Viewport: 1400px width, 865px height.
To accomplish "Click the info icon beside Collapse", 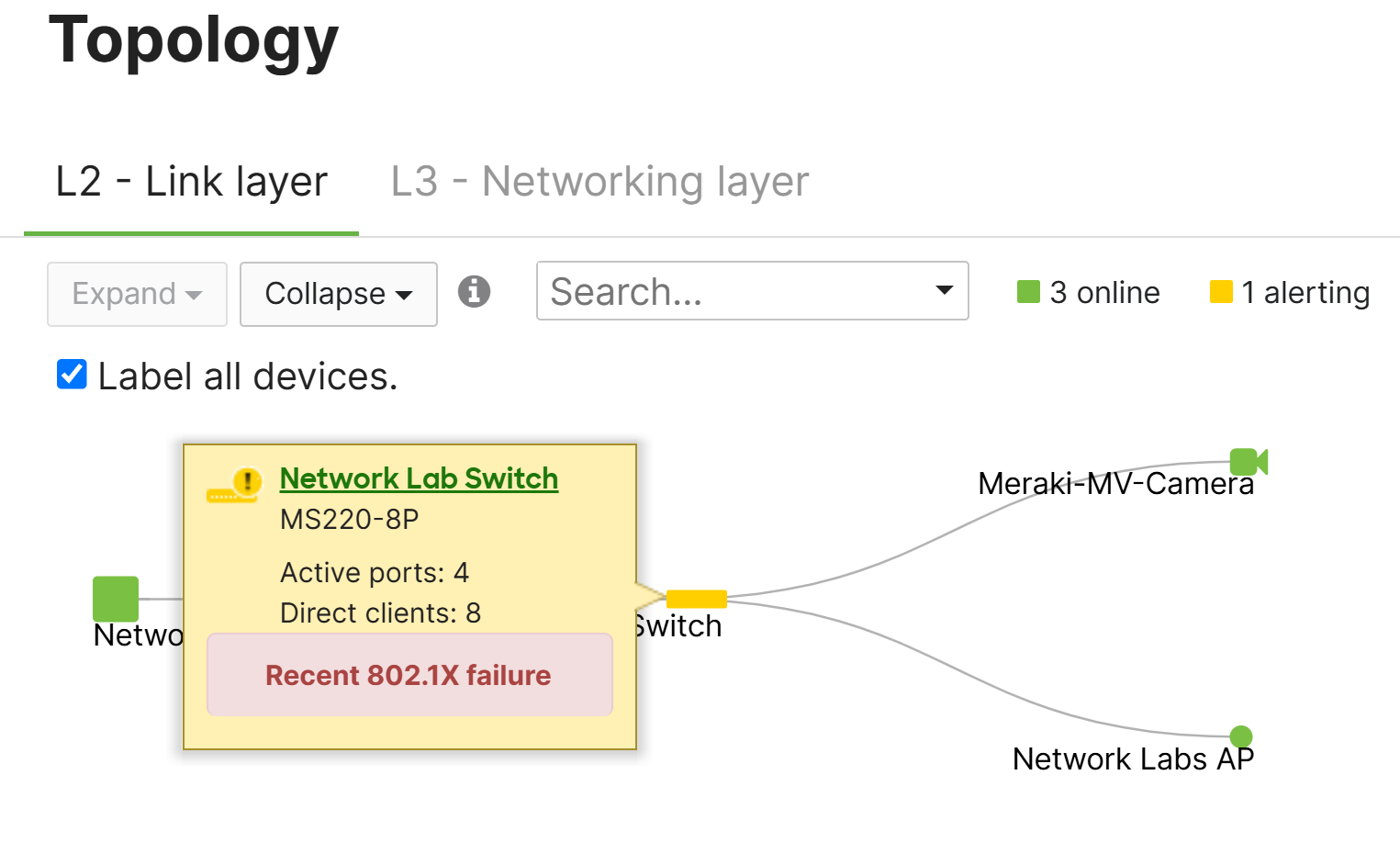I will (474, 292).
